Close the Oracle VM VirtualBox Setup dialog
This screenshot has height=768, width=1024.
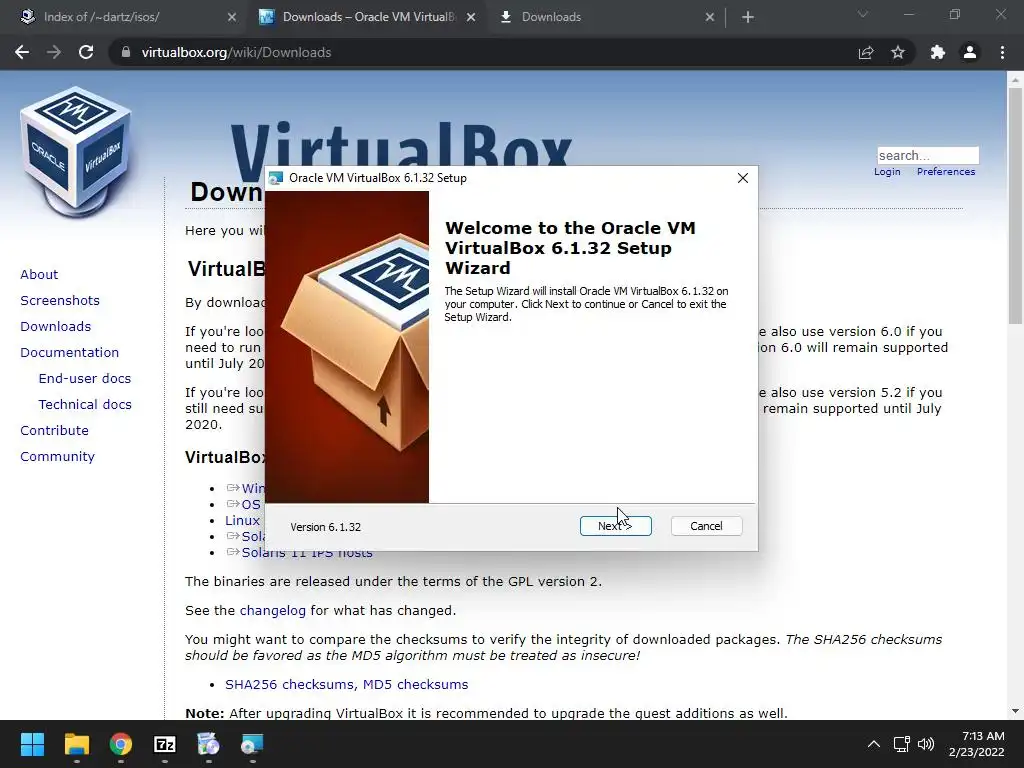click(x=743, y=178)
